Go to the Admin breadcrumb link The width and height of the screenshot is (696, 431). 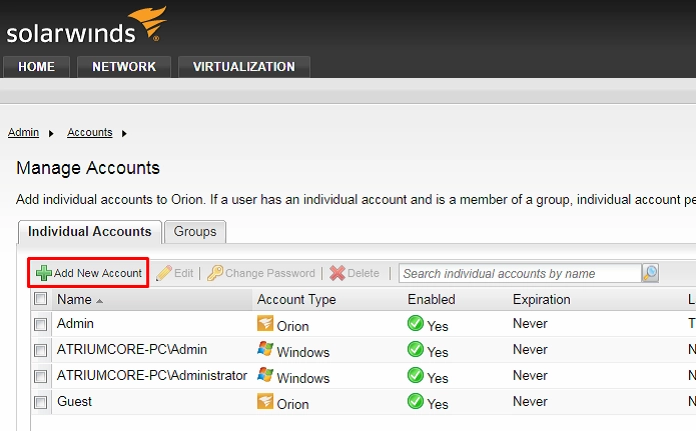[24, 132]
